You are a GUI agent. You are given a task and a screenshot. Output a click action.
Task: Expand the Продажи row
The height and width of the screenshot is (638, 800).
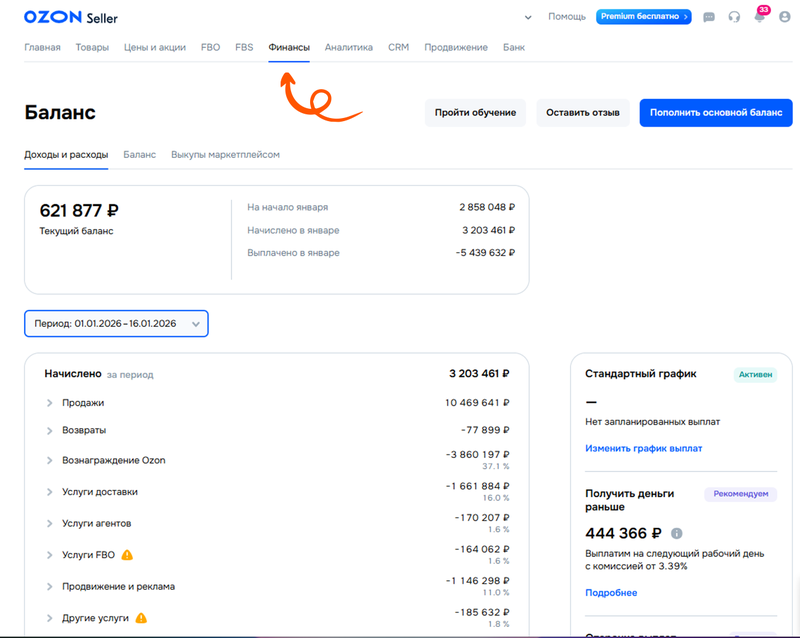click(x=49, y=403)
